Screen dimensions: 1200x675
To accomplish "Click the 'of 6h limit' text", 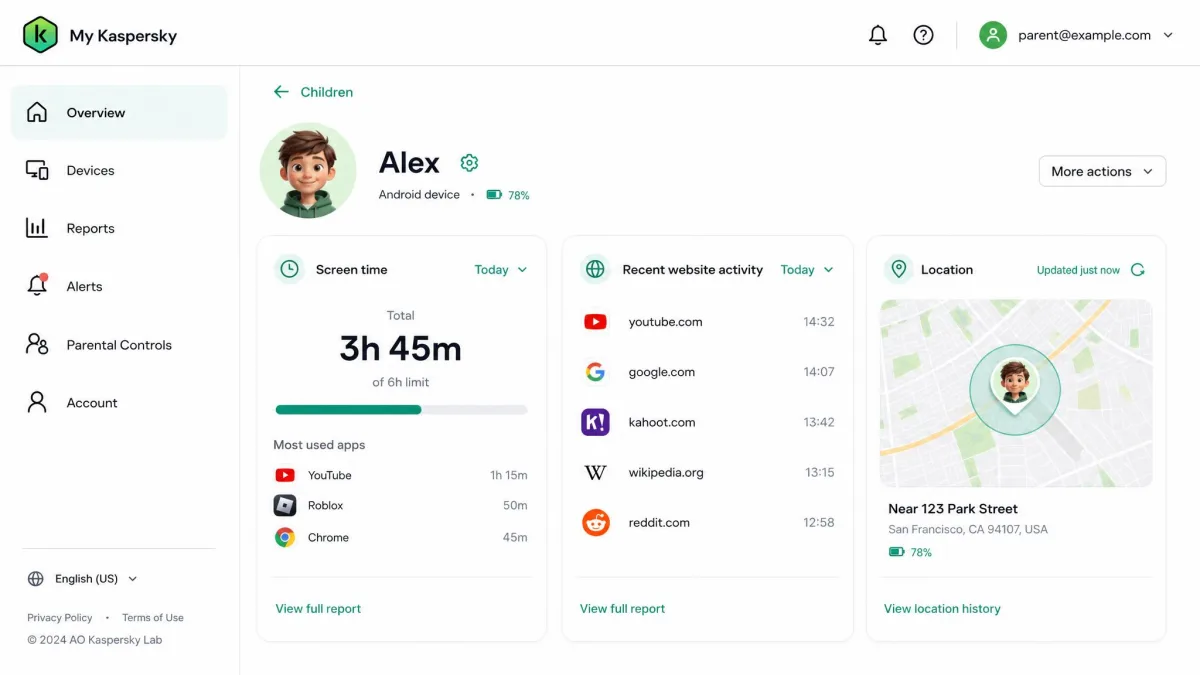I will click(x=401, y=382).
